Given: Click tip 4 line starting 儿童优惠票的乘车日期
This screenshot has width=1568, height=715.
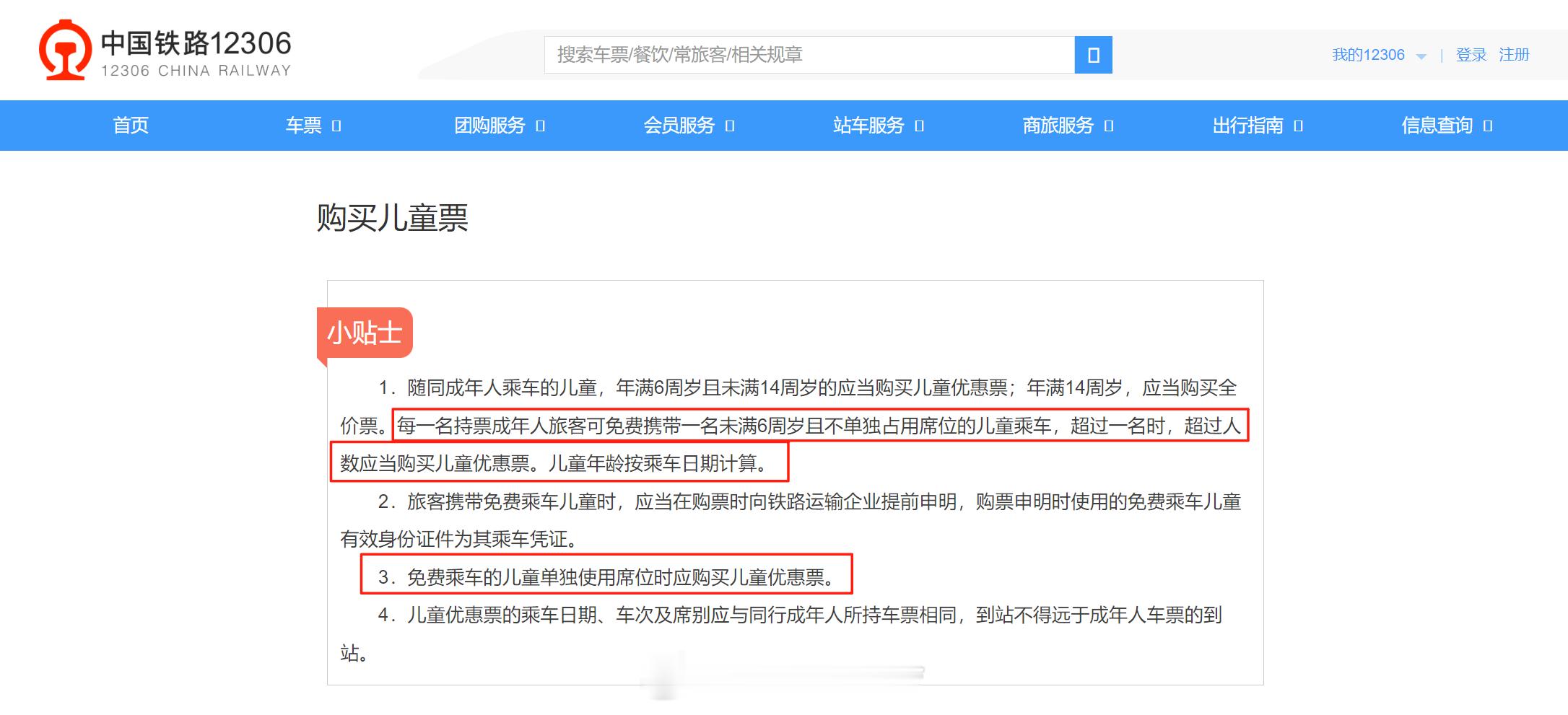Looking at the screenshot, I should (x=800, y=615).
